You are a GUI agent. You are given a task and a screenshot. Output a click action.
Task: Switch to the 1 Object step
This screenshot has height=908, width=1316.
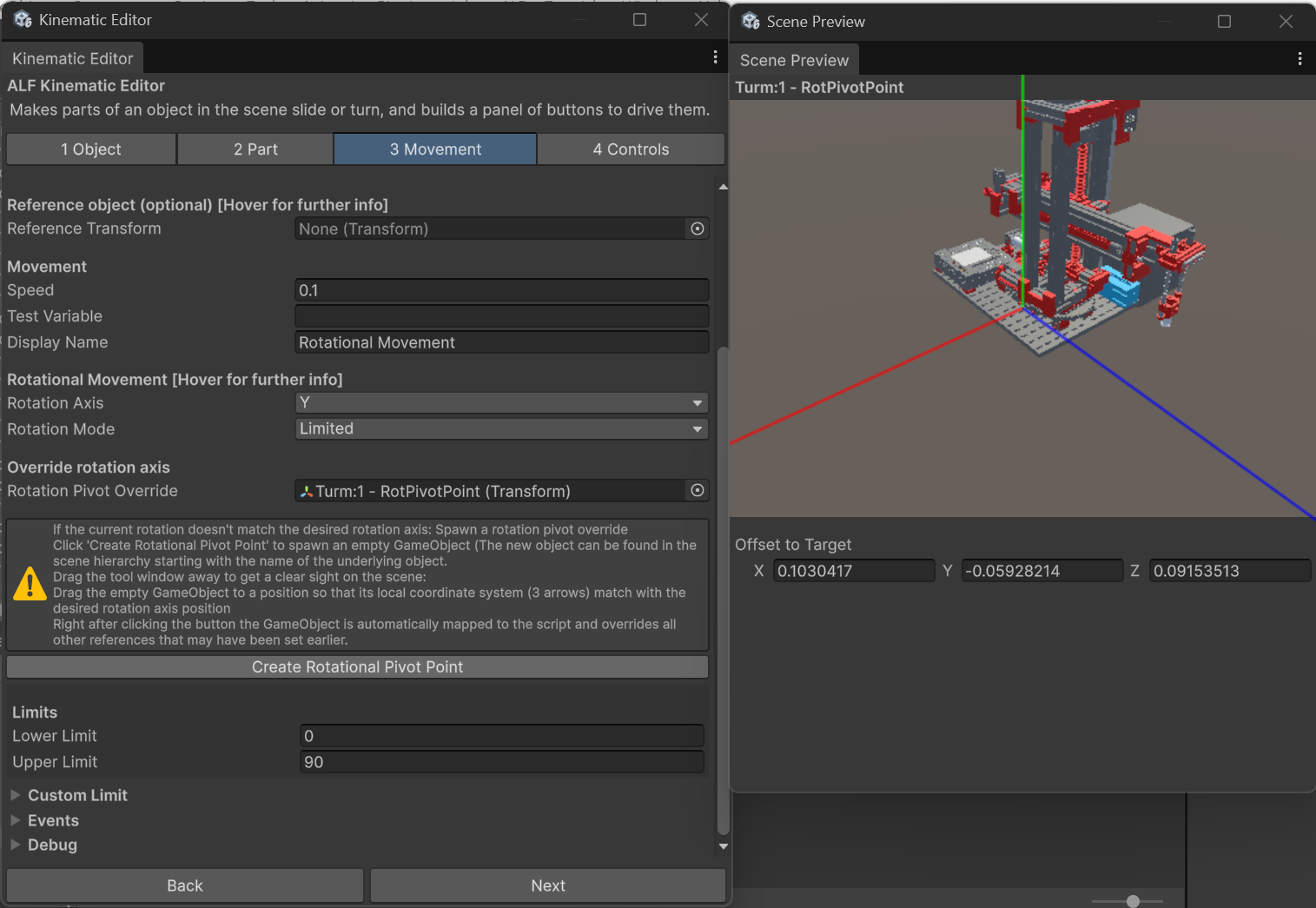[x=91, y=149]
